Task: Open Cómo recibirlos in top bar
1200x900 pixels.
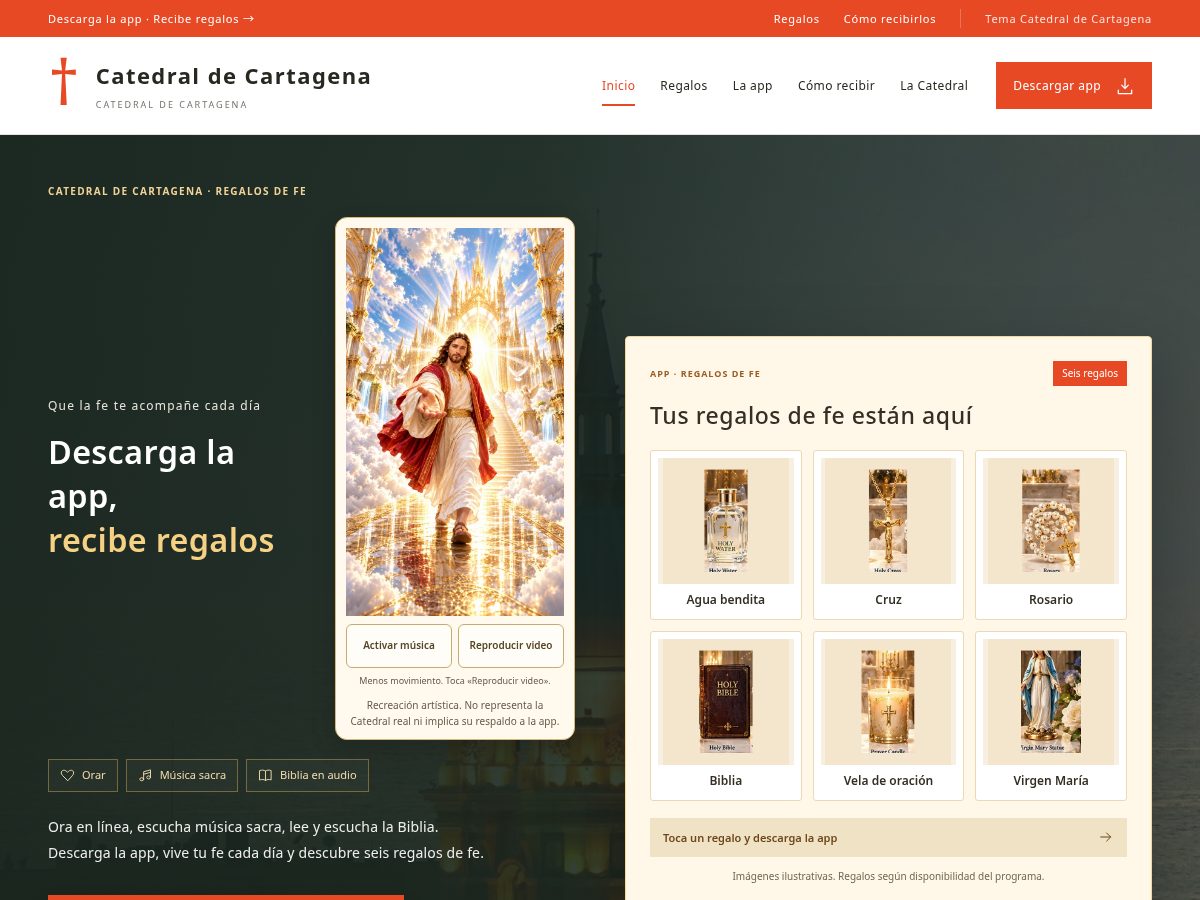Action: 890,19
